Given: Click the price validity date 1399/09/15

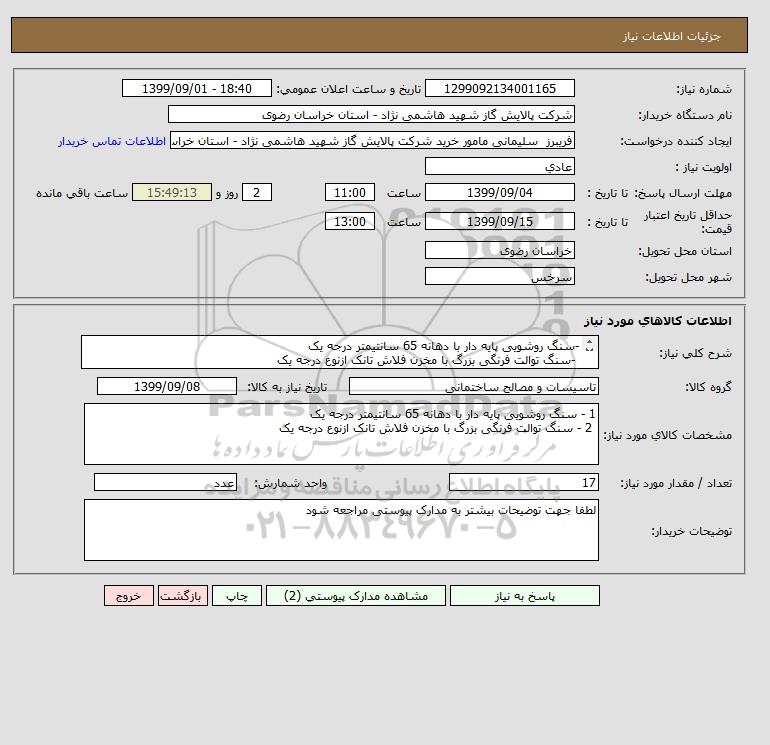Looking at the screenshot, I should (x=500, y=221).
